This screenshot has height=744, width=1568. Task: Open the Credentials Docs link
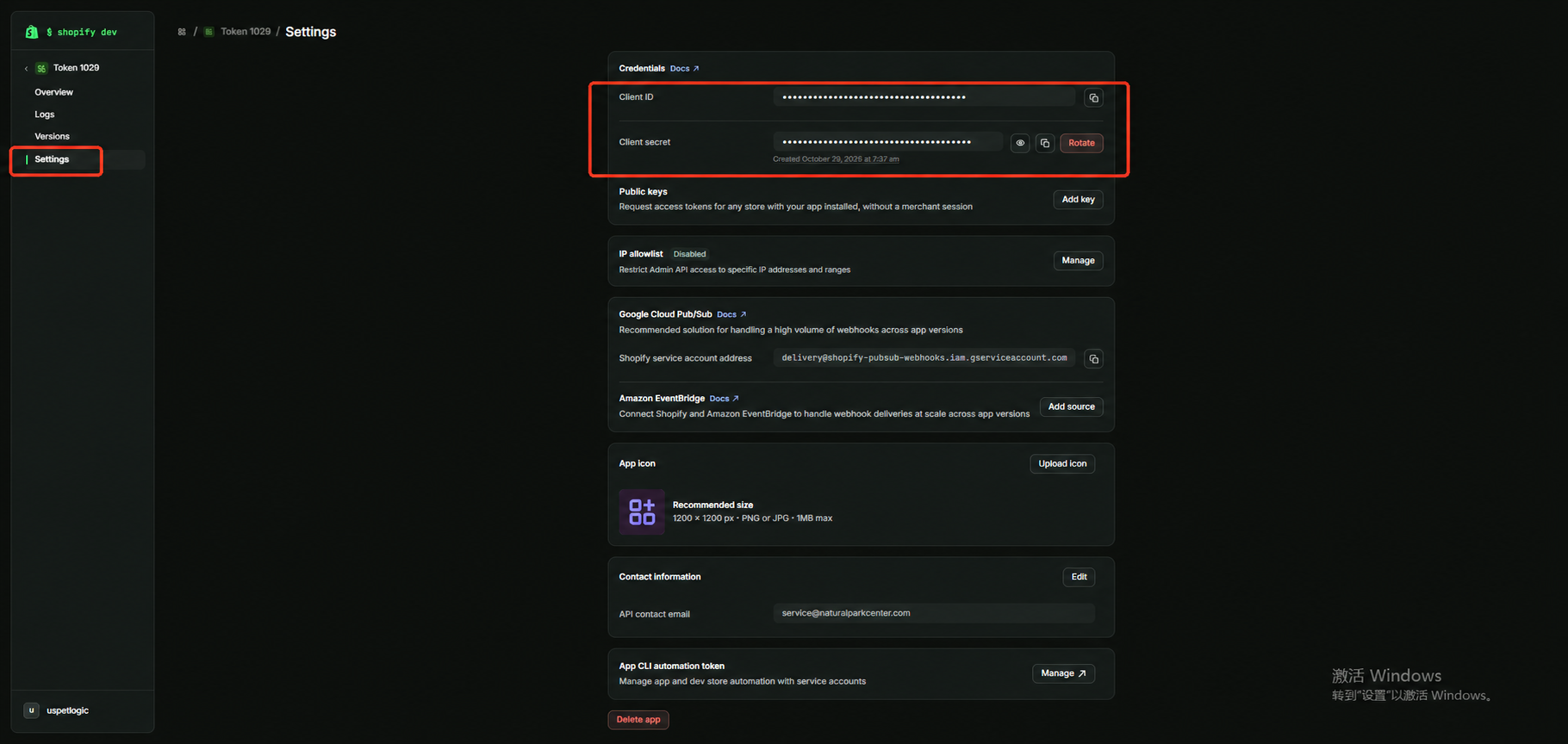point(684,69)
